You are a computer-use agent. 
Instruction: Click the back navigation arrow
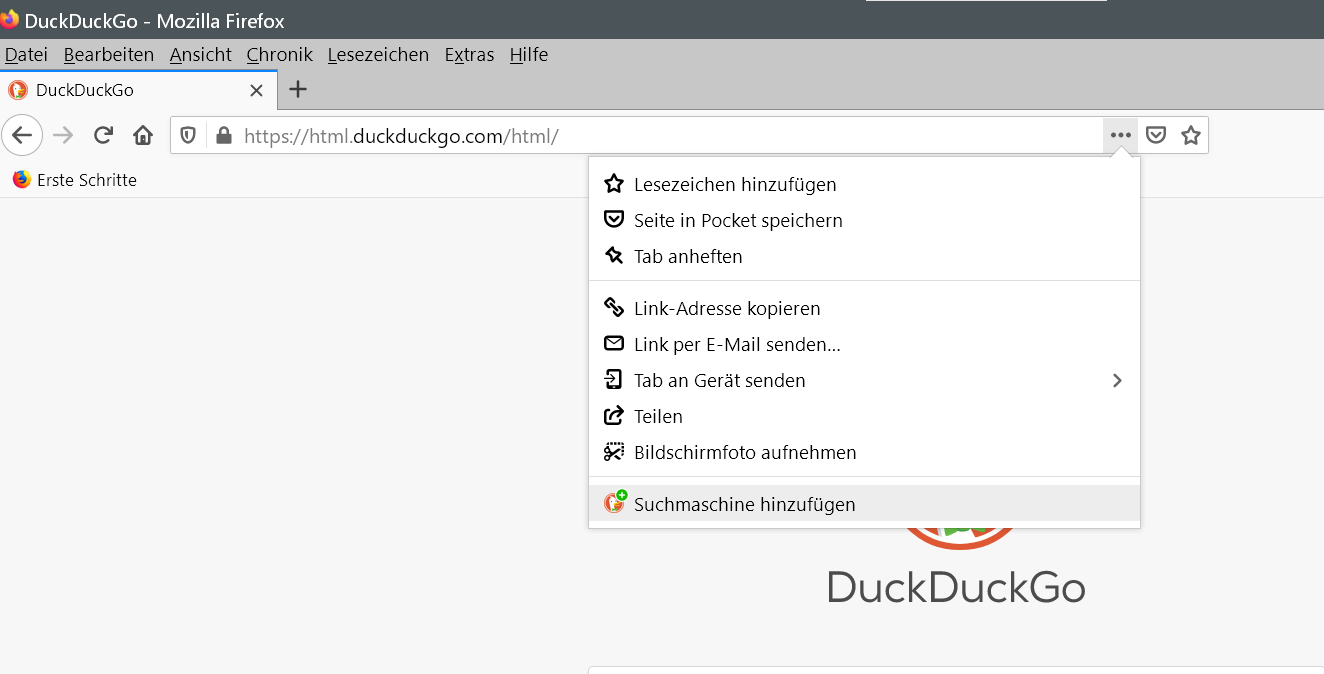click(22, 135)
